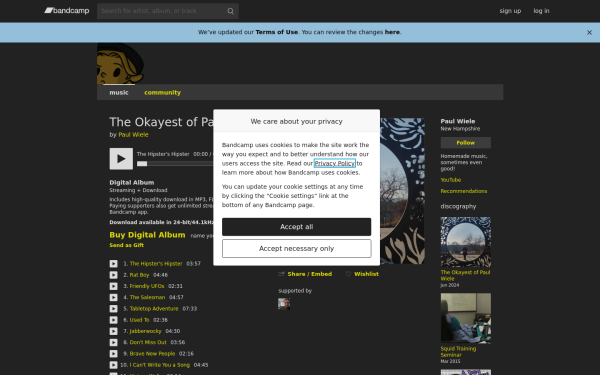Image resolution: width=600 pixels, height=375 pixels.
Task: Click the Wishlist heart icon
Action: [348, 274]
